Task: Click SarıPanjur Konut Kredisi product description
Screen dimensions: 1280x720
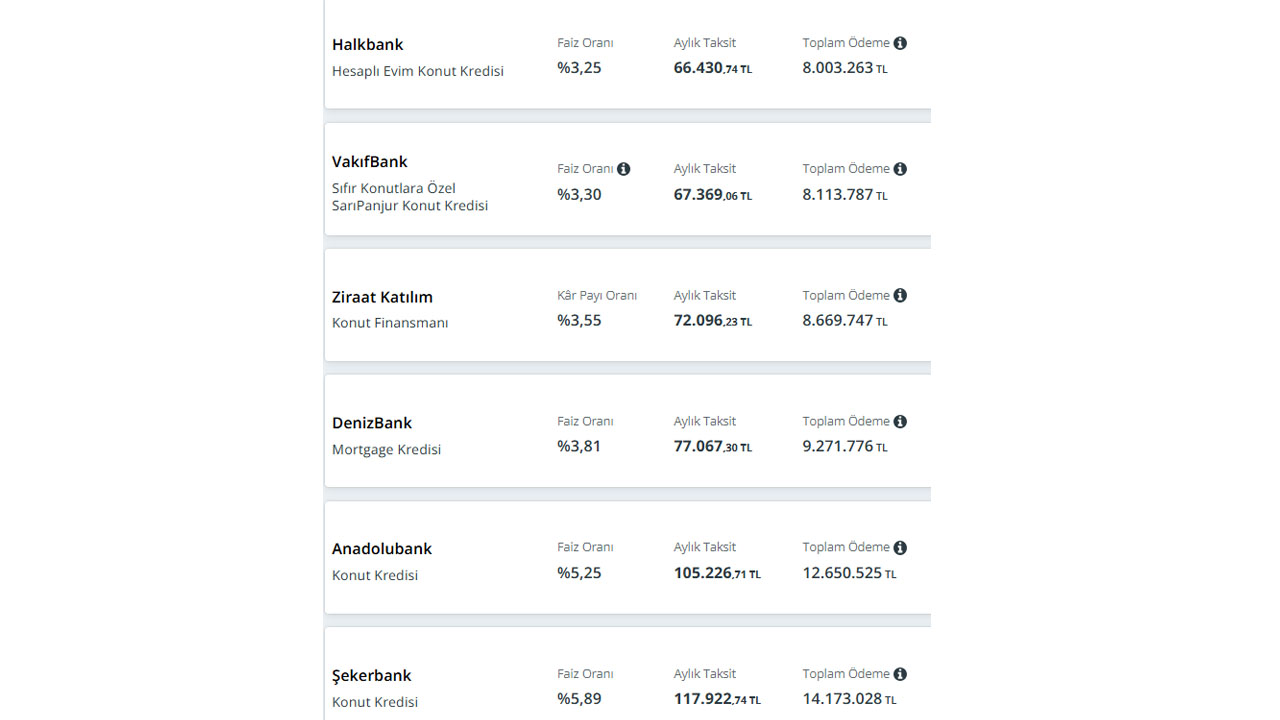Action: [x=410, y=197]
